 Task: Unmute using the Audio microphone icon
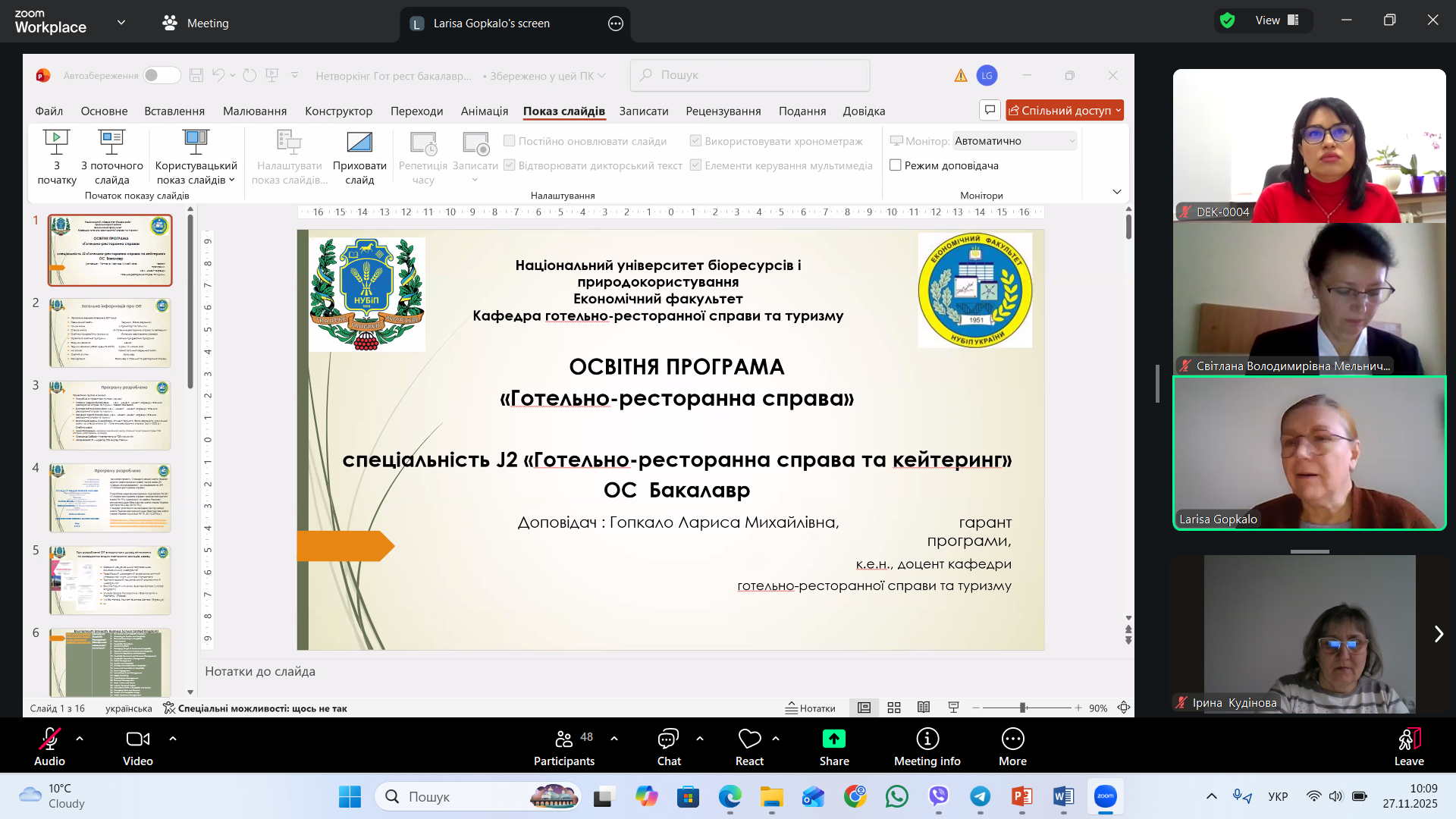pos(49,739)
